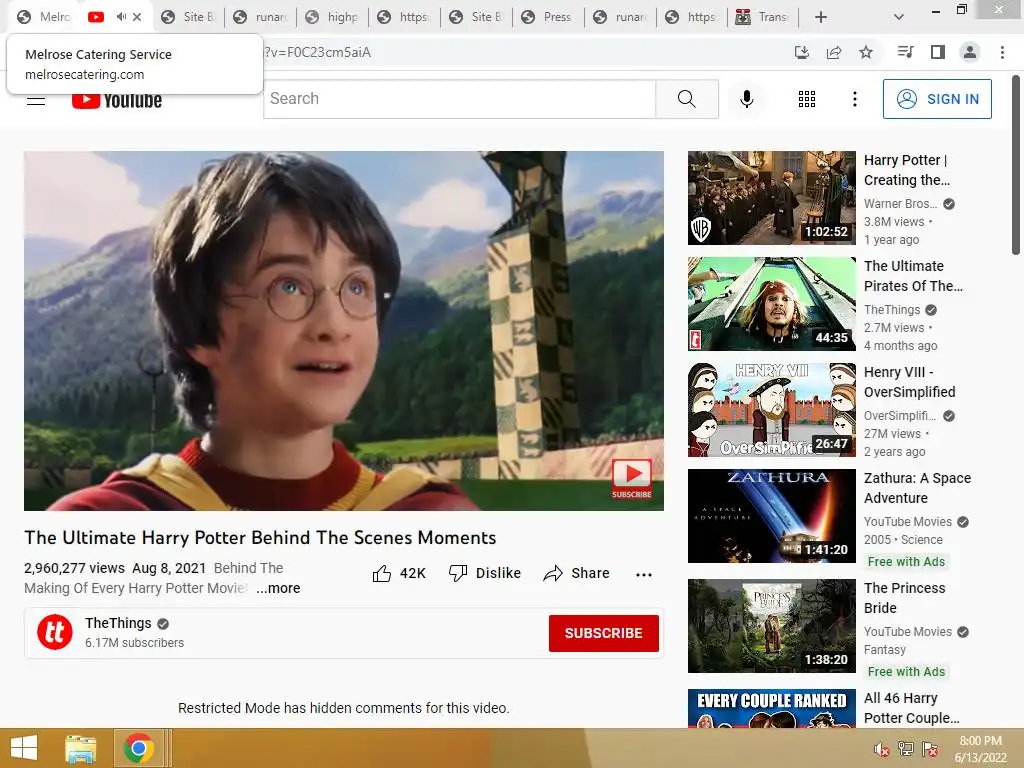
Task: Switch to the Press tab
Action: 549,17
